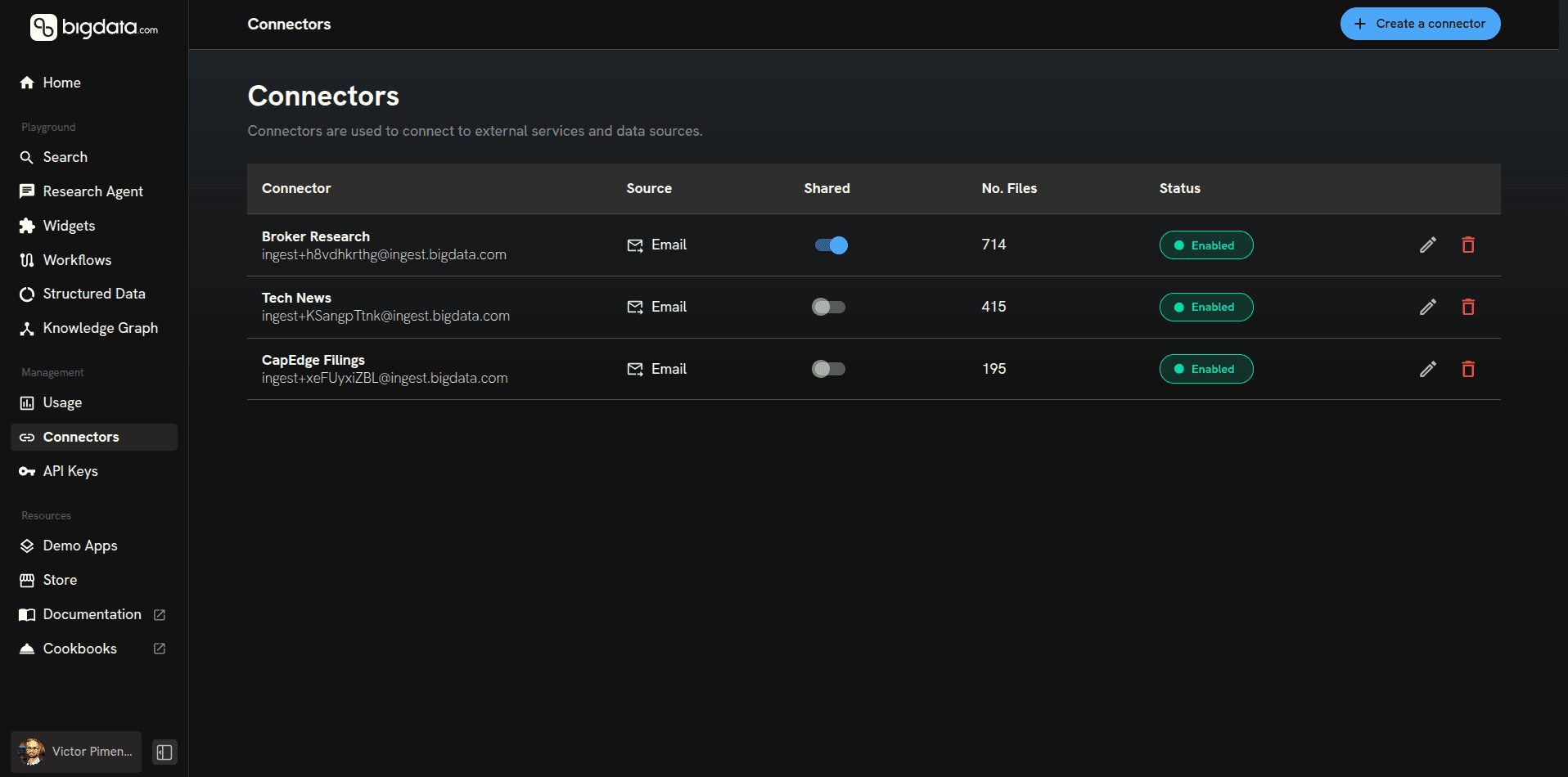
Task: Click ingest+KSangpTtnk@ingest.bigdata.com address
Action: point(385,316)
